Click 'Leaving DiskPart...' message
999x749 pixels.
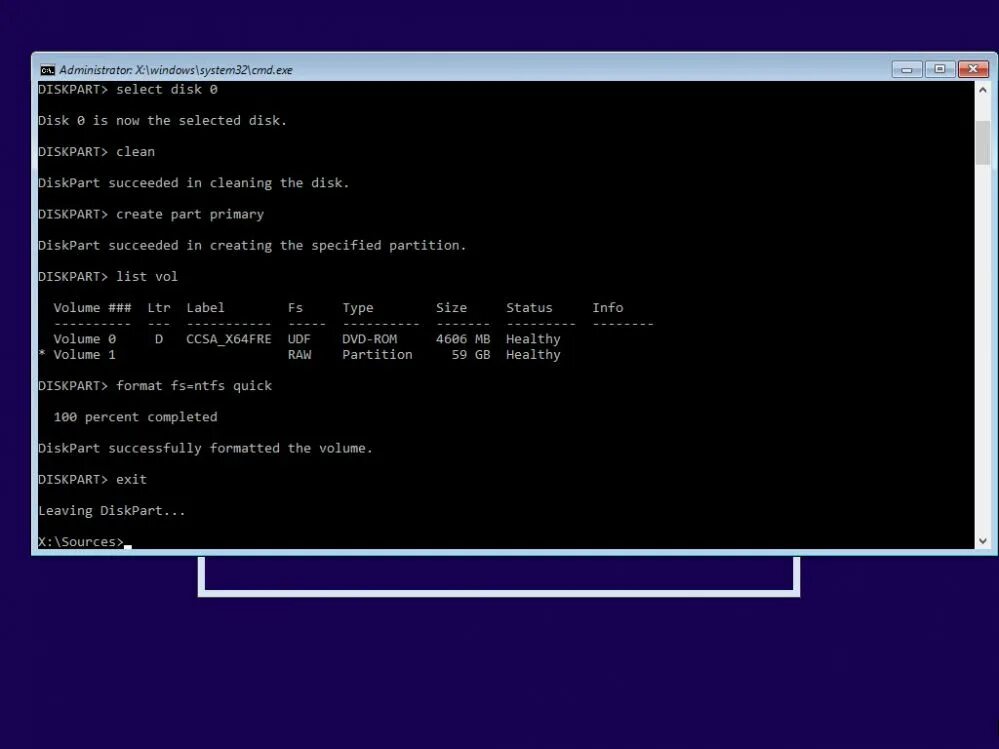coord(111,510)
